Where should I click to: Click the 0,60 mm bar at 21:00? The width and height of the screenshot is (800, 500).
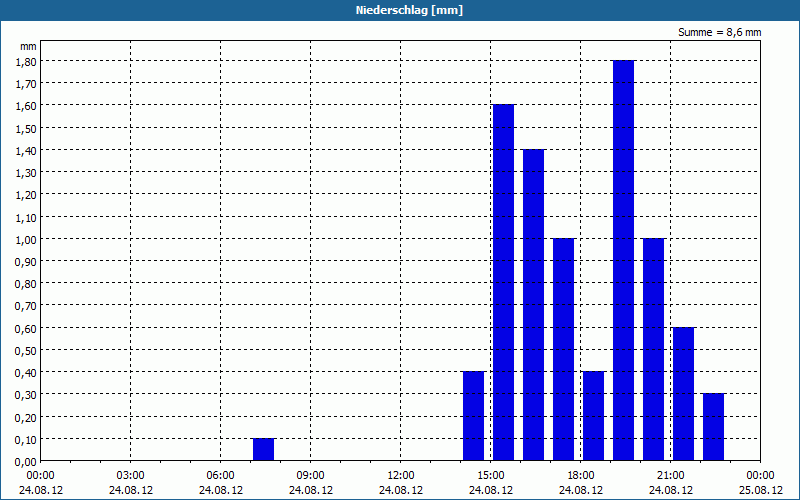(684, 394)
